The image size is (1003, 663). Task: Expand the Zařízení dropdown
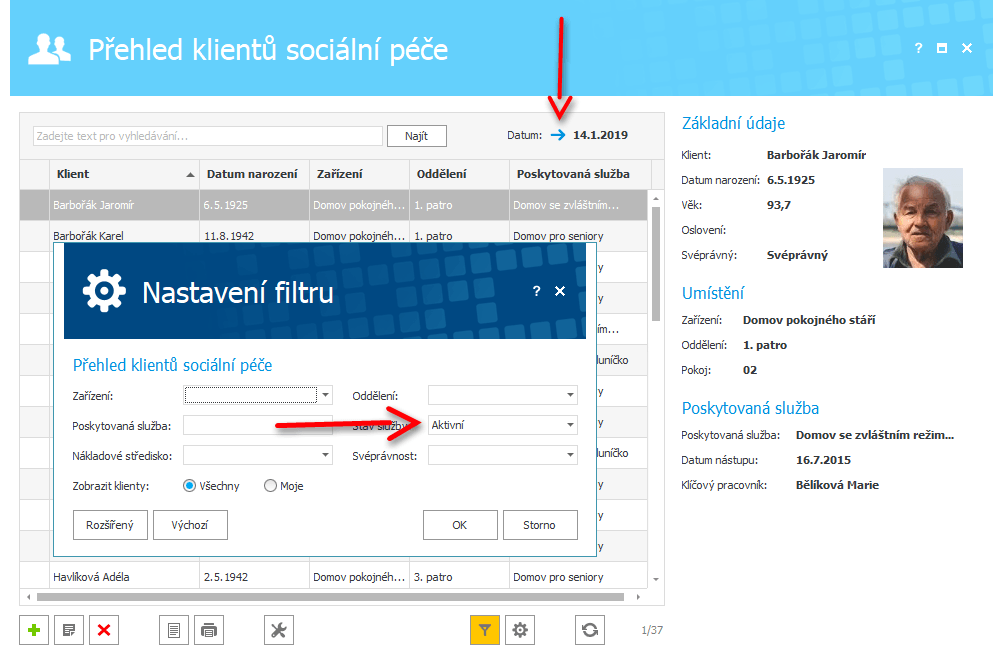point(326,395)
